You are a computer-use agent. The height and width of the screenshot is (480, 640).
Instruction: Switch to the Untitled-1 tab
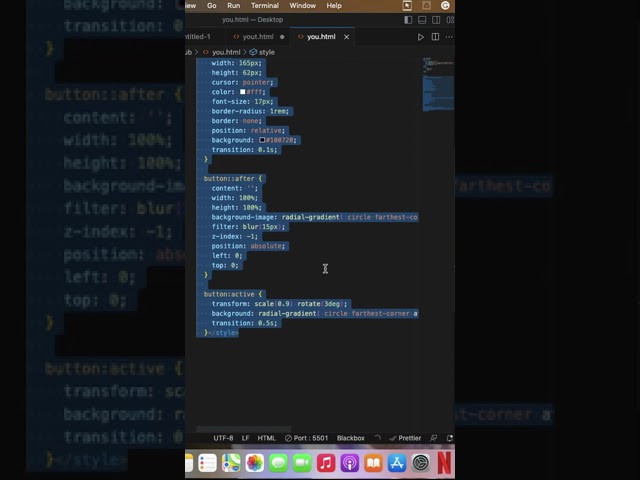pyautogui.click(x=198, y=37)
